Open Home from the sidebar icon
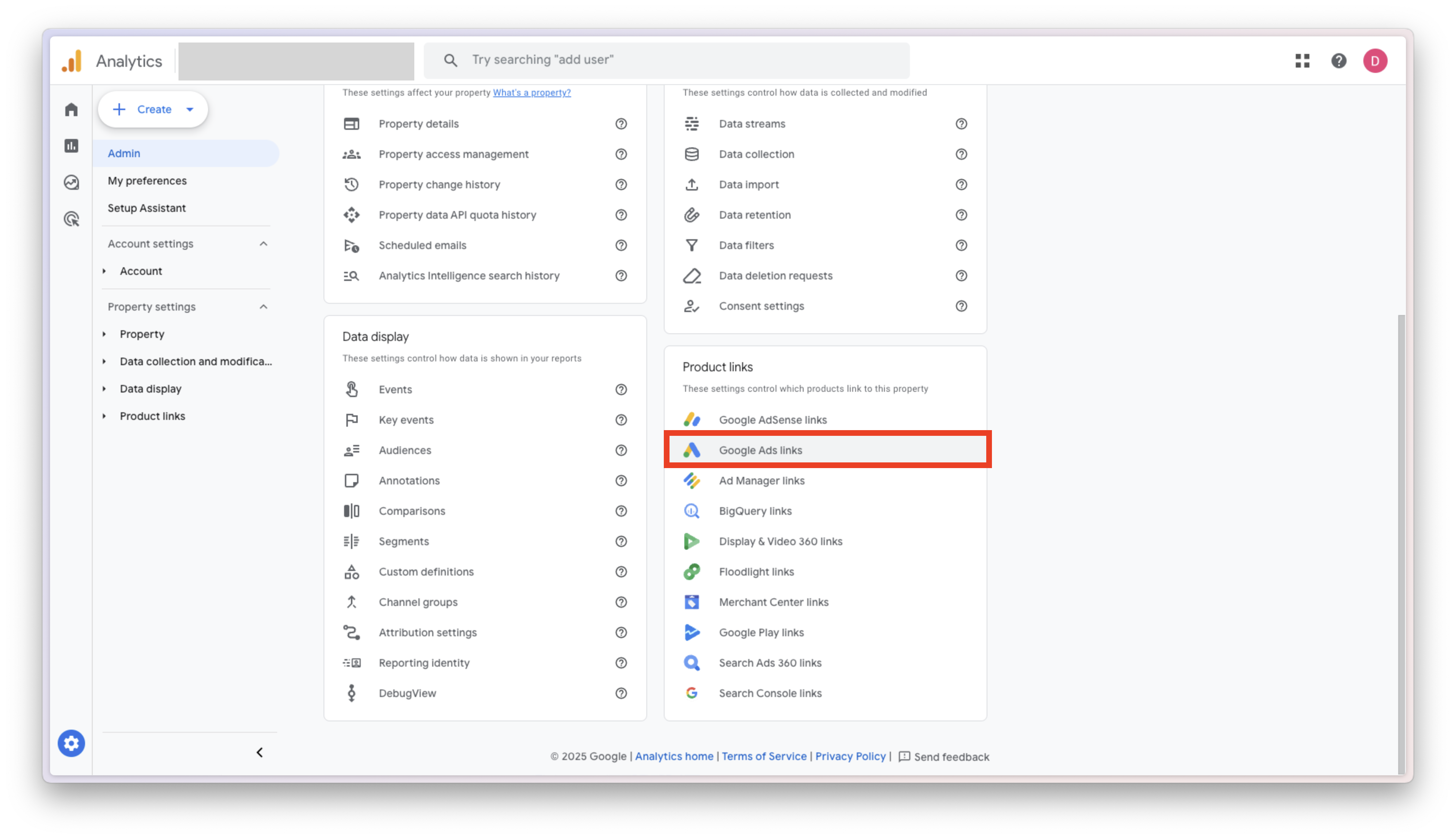 (x=71, y=109)
